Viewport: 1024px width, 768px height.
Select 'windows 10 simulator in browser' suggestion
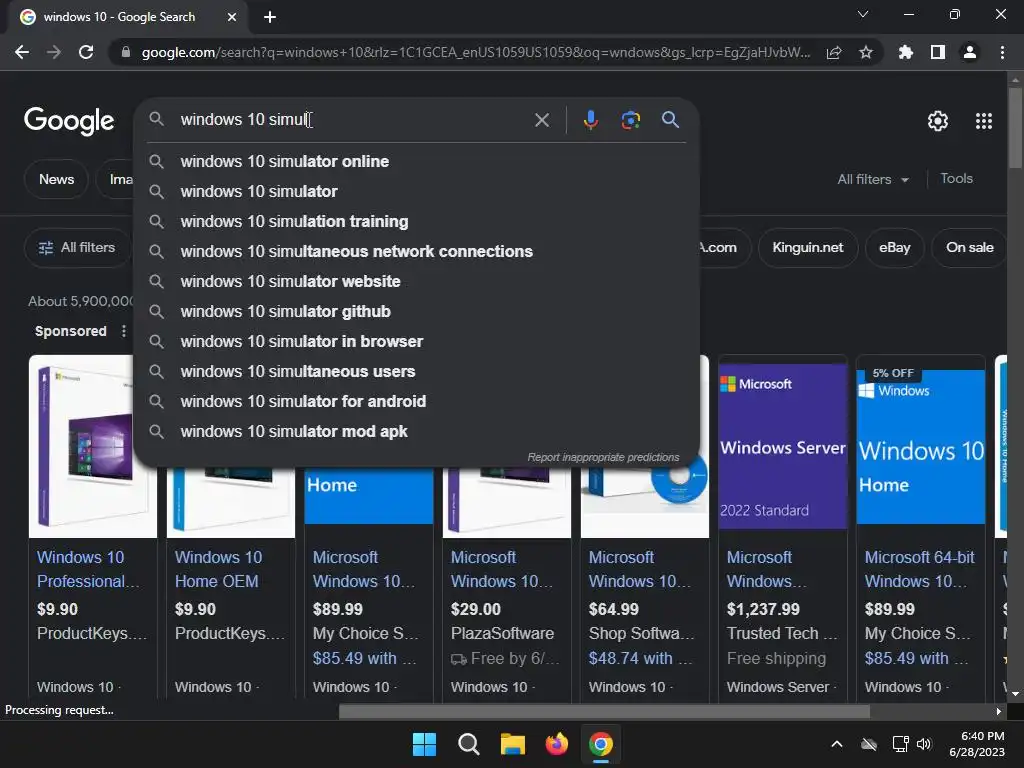pyautogui.click(x=416, y=342)
